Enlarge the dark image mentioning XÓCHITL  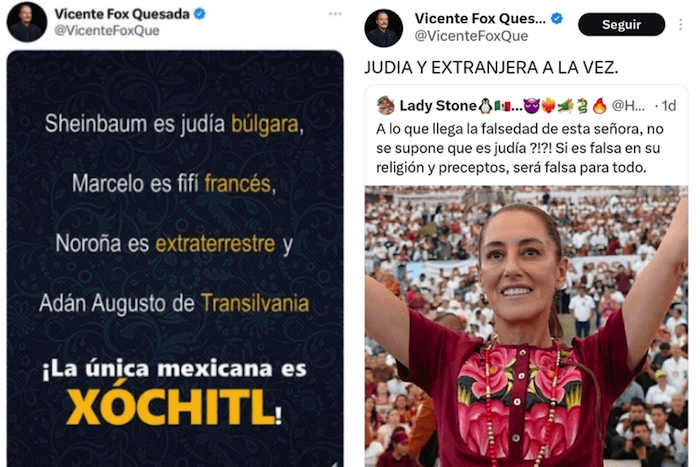[x=175, y=259]
